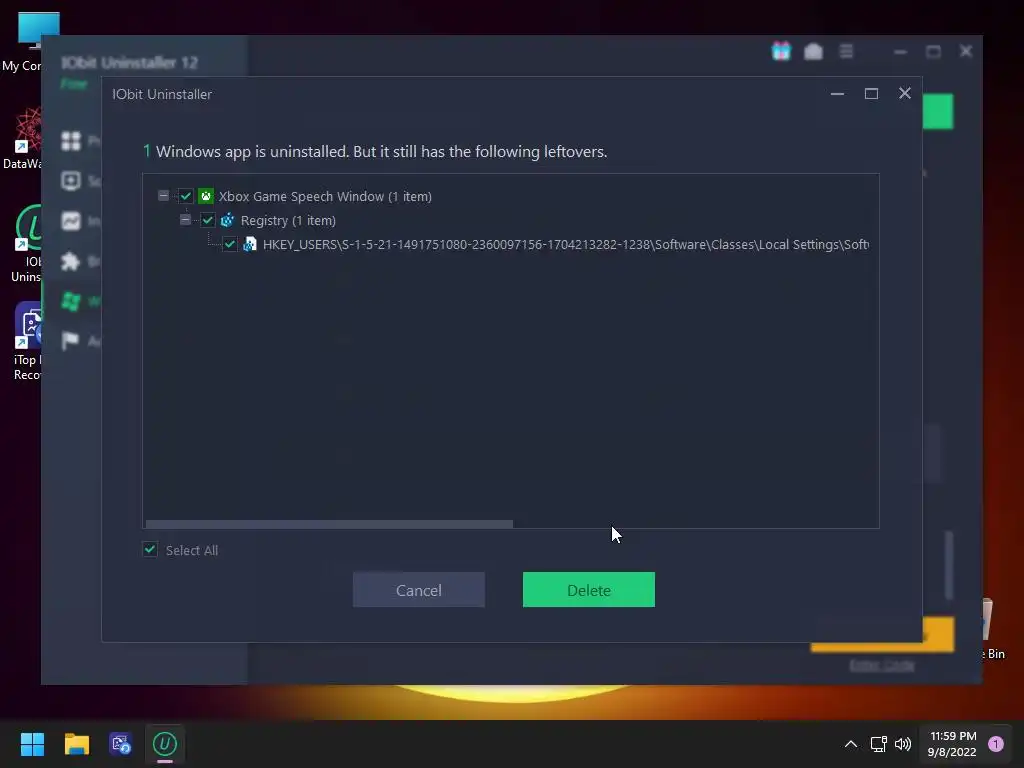This screenshot has width=1024, height=768.
Task: Open the hamburger menu in main window
Action: [x=846, y=51]
